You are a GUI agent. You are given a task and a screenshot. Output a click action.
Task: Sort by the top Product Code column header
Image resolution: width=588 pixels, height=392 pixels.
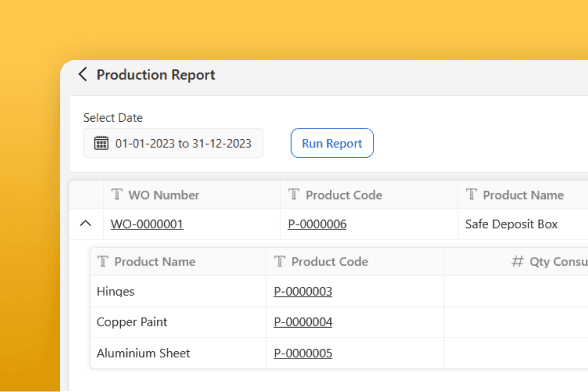click(x=369, y=195)
